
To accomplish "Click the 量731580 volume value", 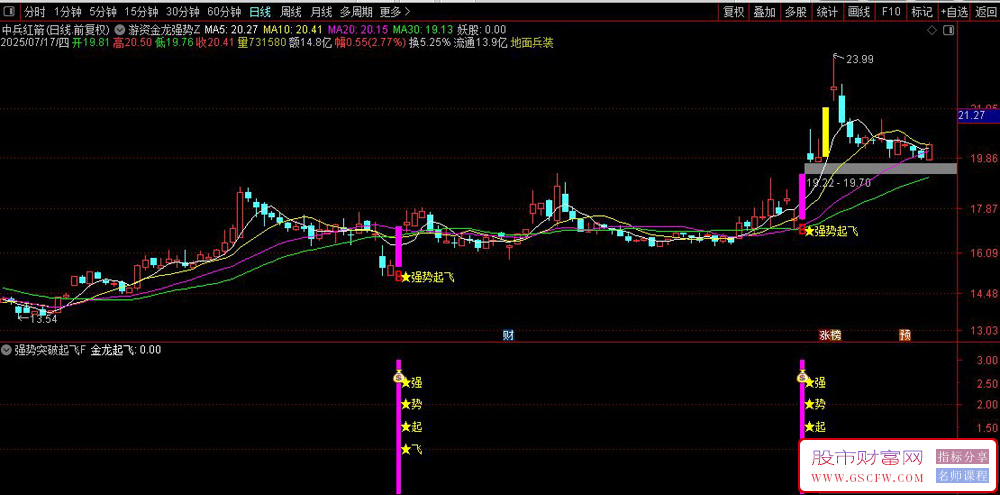I will click(x=261, y=43).
